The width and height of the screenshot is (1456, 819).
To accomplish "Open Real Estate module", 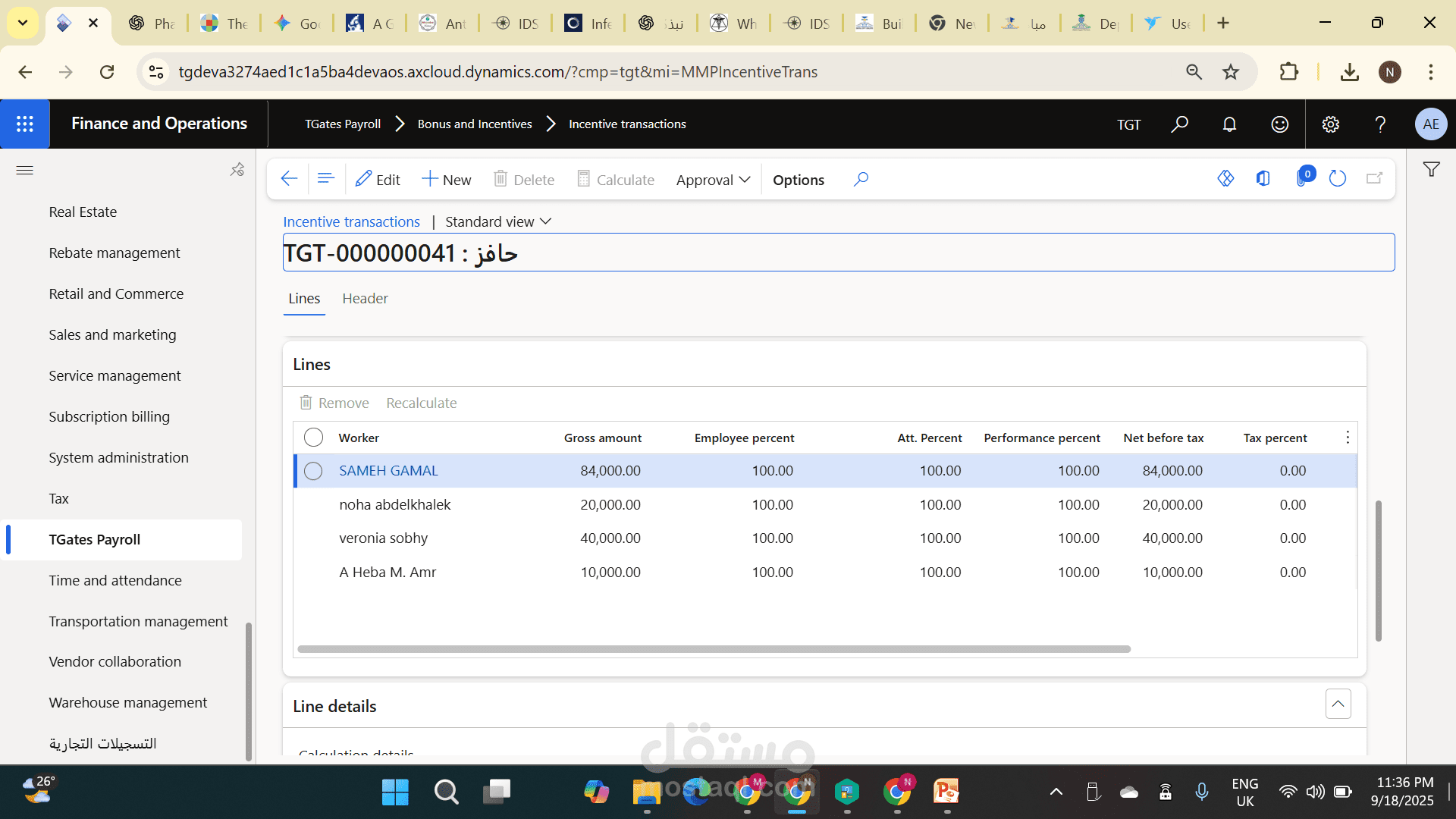I will 83,212.
